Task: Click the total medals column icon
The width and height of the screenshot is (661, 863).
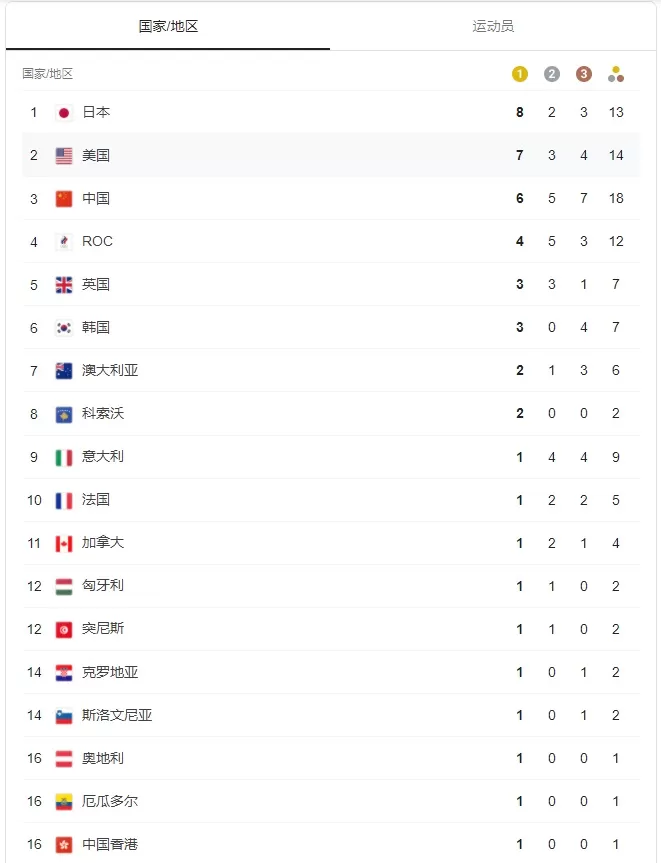Action: [x=616, y=74]
